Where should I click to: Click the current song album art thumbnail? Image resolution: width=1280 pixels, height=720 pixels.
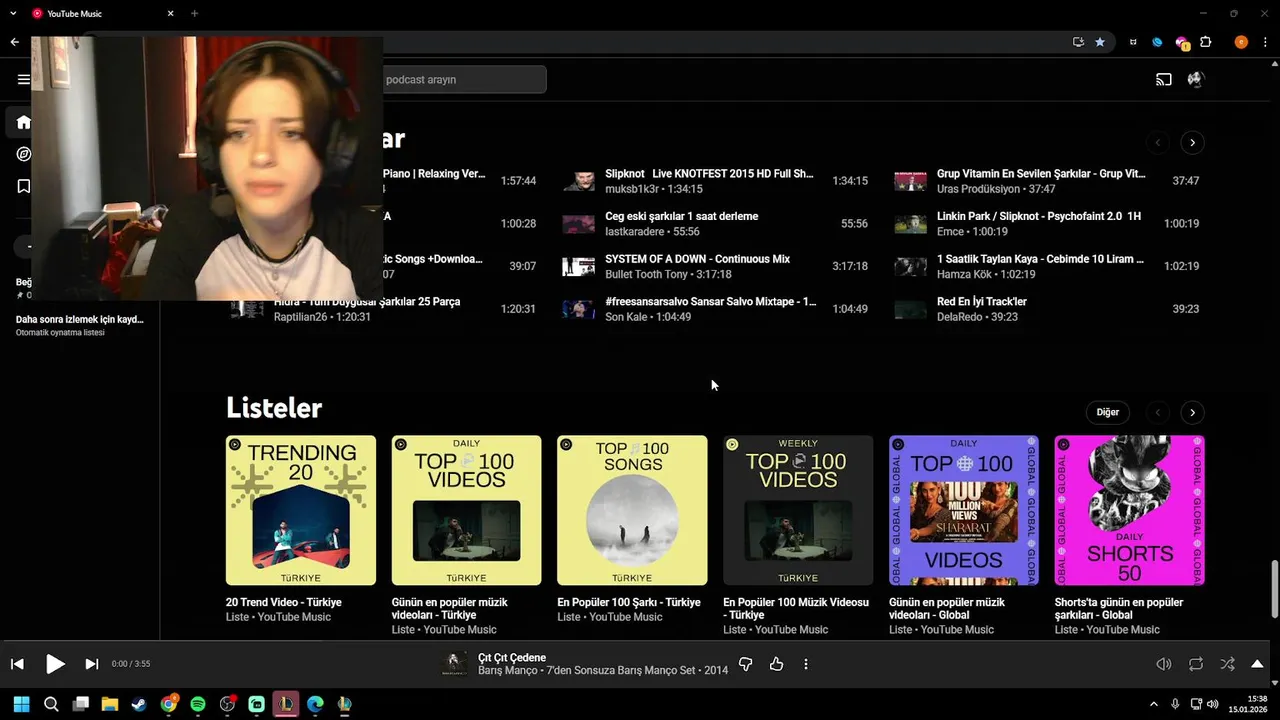(455, 664)
